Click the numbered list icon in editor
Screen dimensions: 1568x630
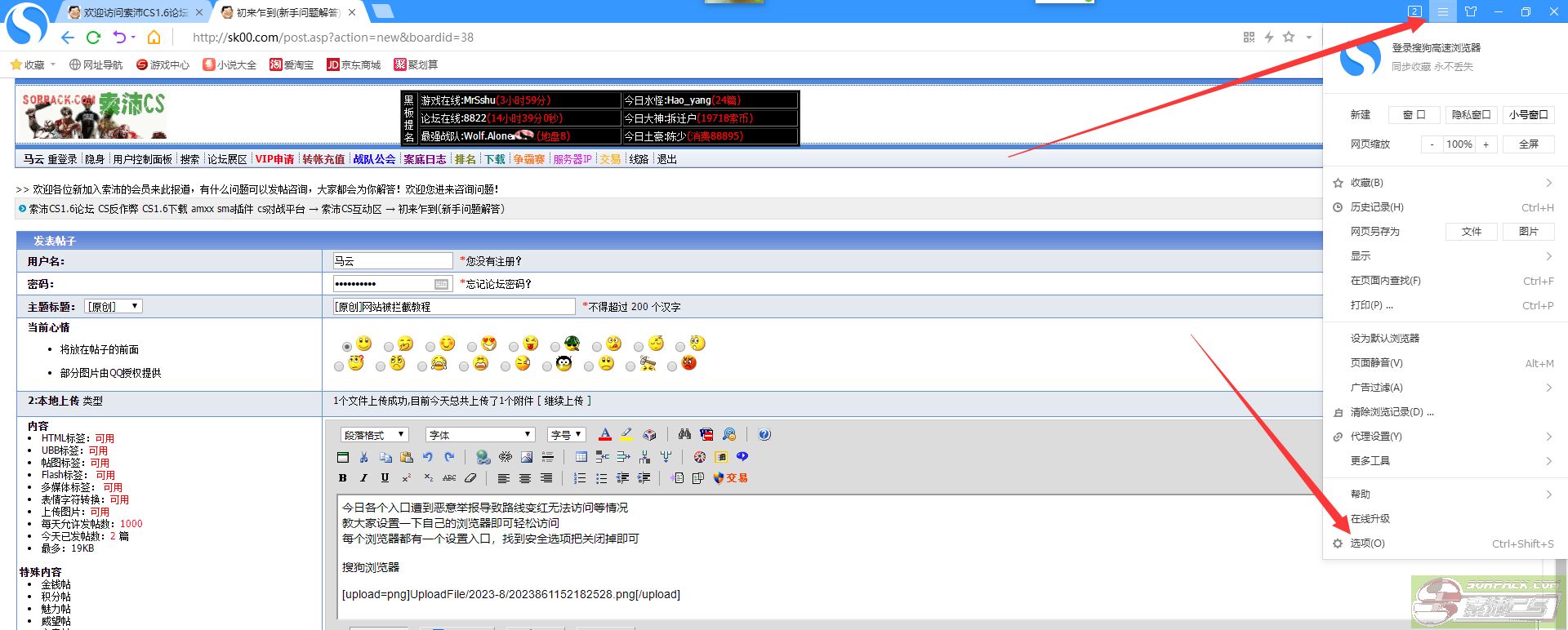pos(580,478)
